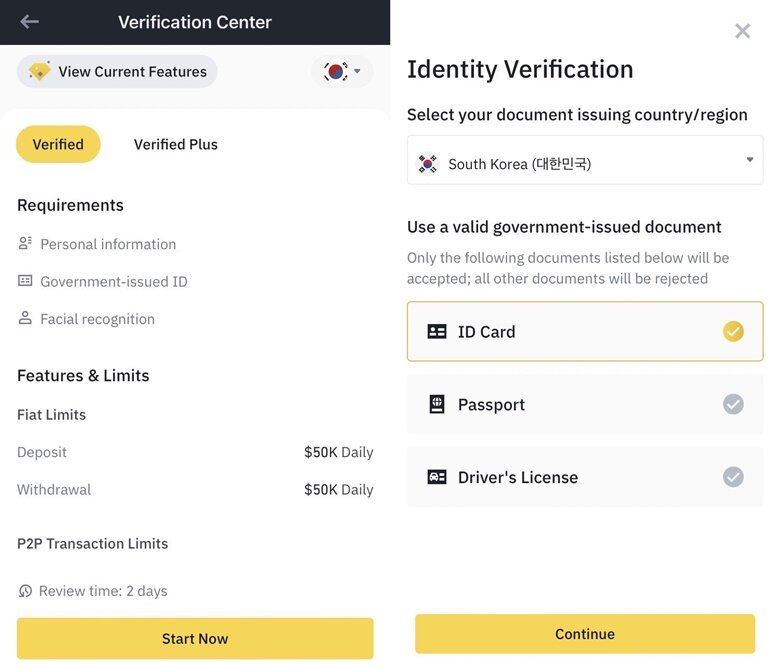Image resolution: width=780 pixels, height=670 pixels.
Task: Click the Facial recognition person icon
Action: point(25,318)
